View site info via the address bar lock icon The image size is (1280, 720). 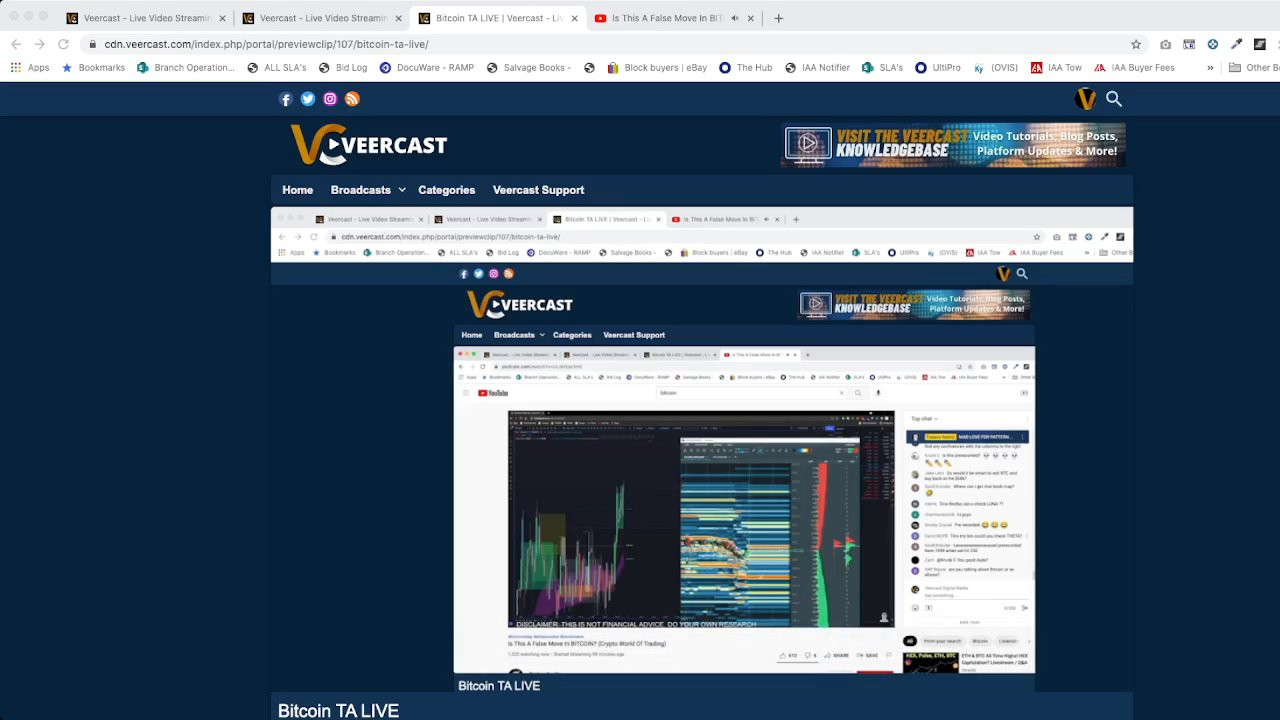93,44
